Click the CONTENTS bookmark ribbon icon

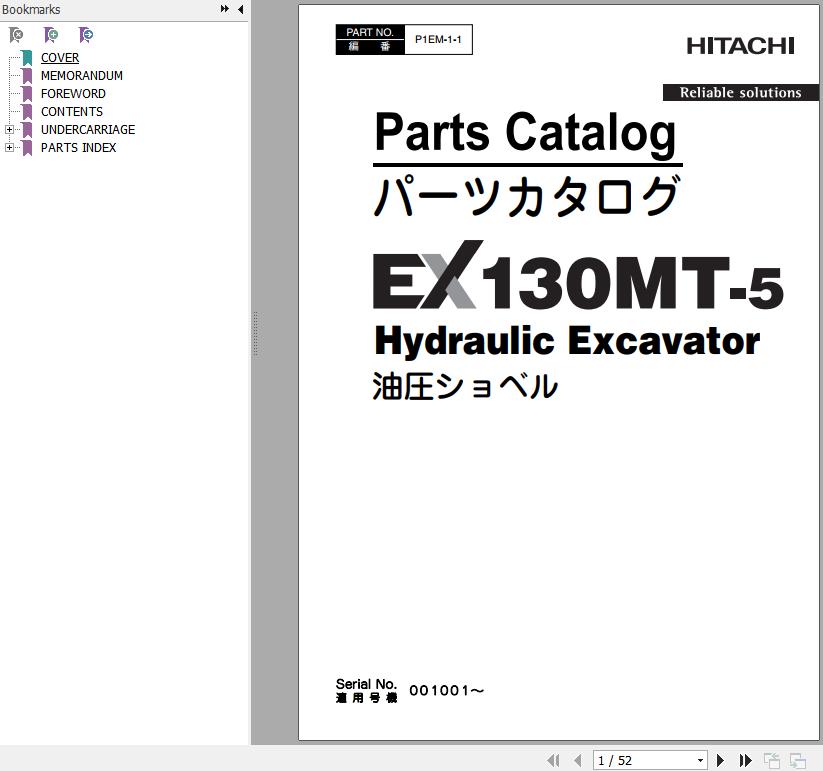pos(27,112)
